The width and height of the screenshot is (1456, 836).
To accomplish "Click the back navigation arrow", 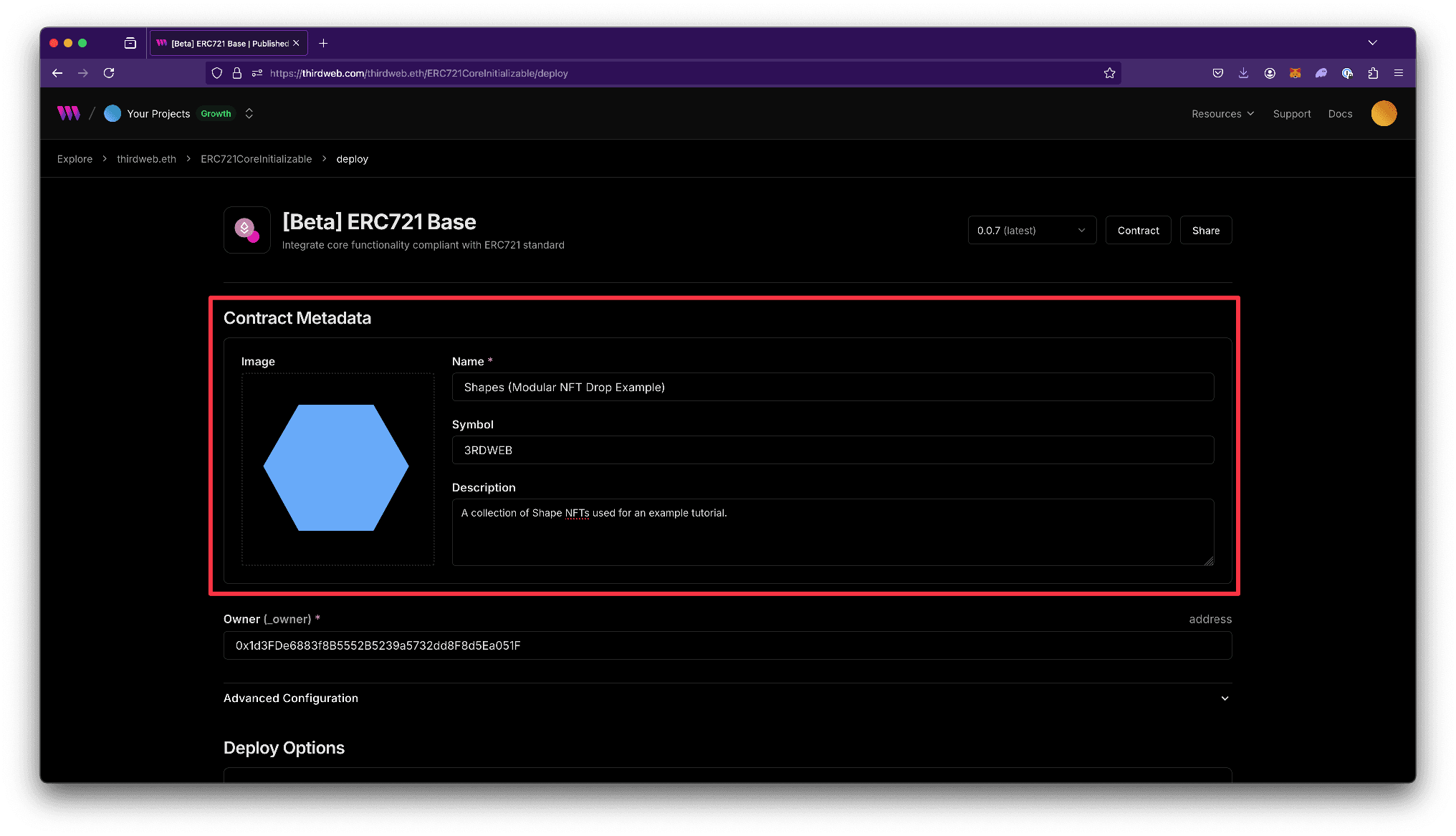I will click(x=57, y=72).
